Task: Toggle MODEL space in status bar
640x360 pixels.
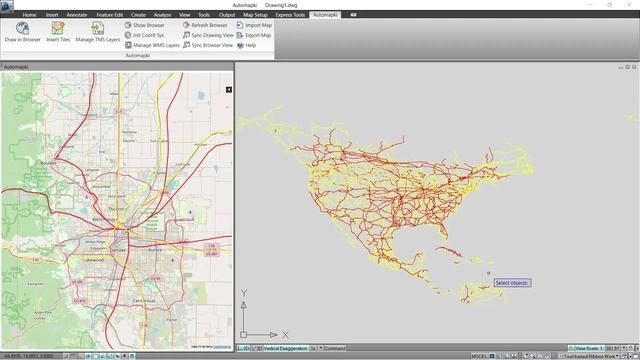Action: [479, 356]
